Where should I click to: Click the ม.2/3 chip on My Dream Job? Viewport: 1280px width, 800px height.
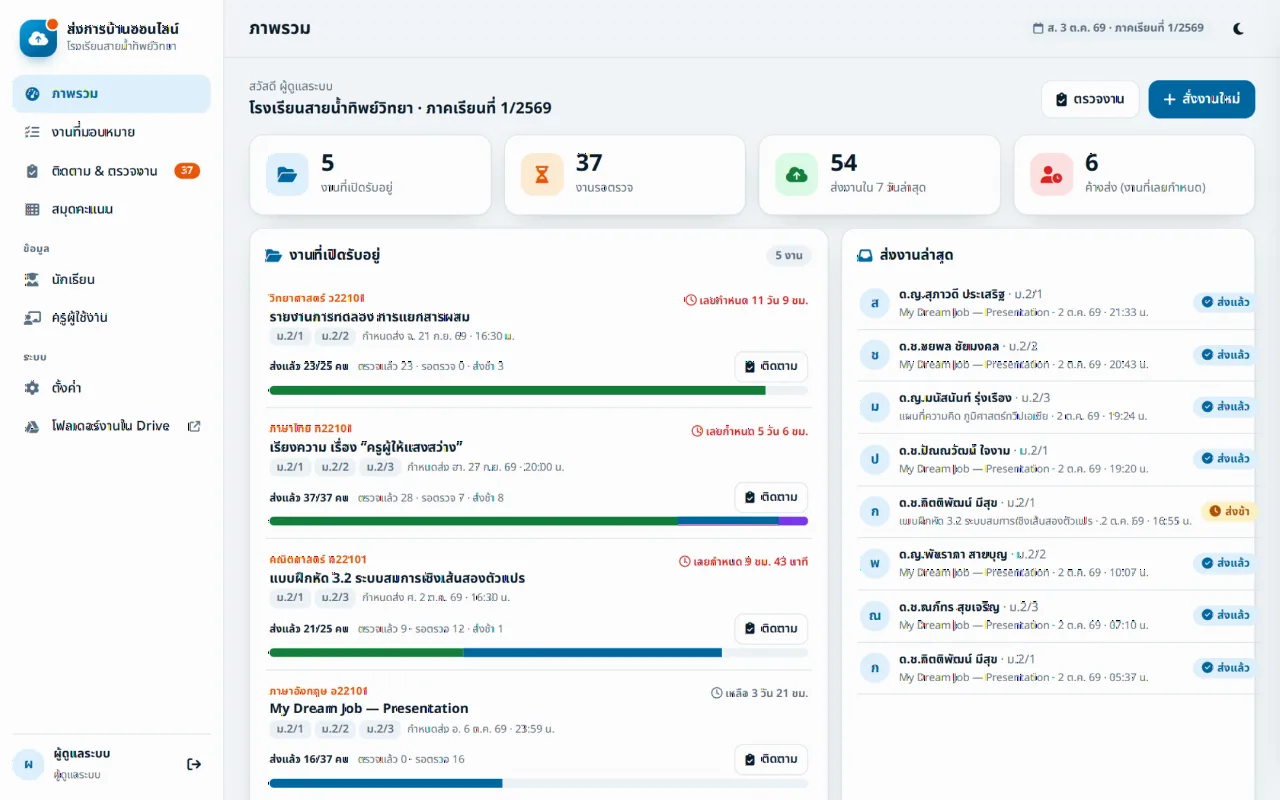tap(380, 729)
